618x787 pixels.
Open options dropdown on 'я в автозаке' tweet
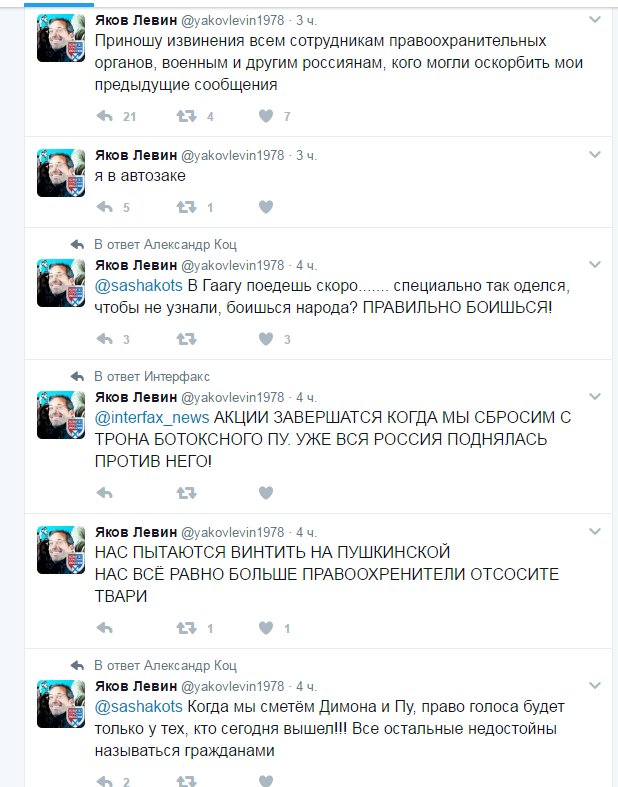[x=595, y=155]
